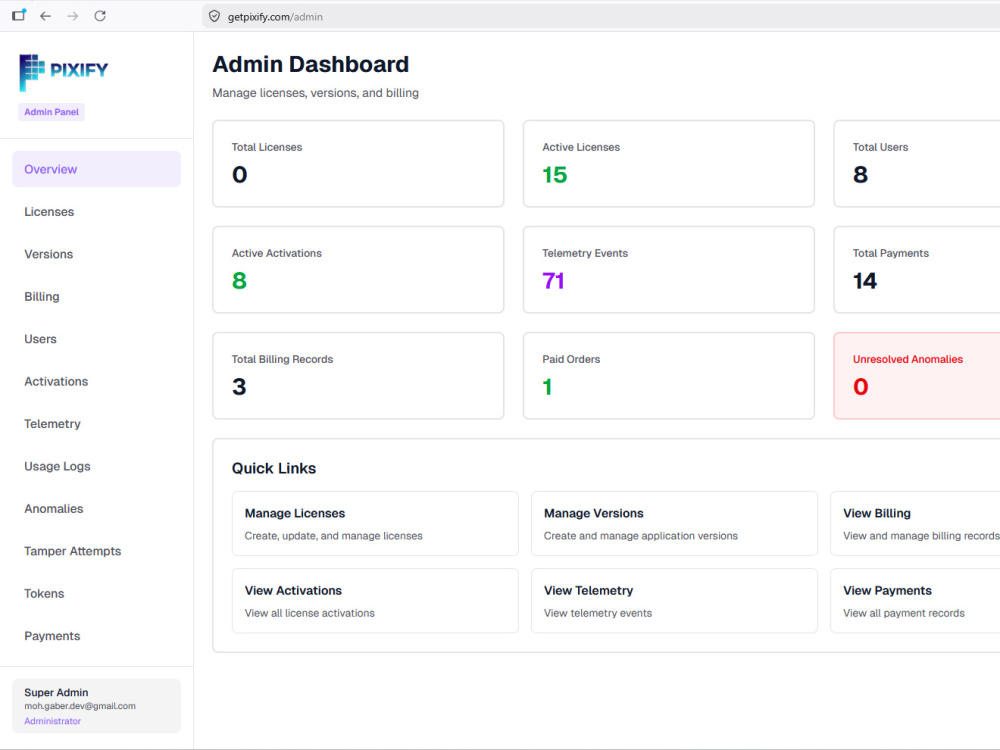The height and width of the screenshot is (750, 1000).
Task: Open the Manage Licenses quick link
Action: [375, 524]
